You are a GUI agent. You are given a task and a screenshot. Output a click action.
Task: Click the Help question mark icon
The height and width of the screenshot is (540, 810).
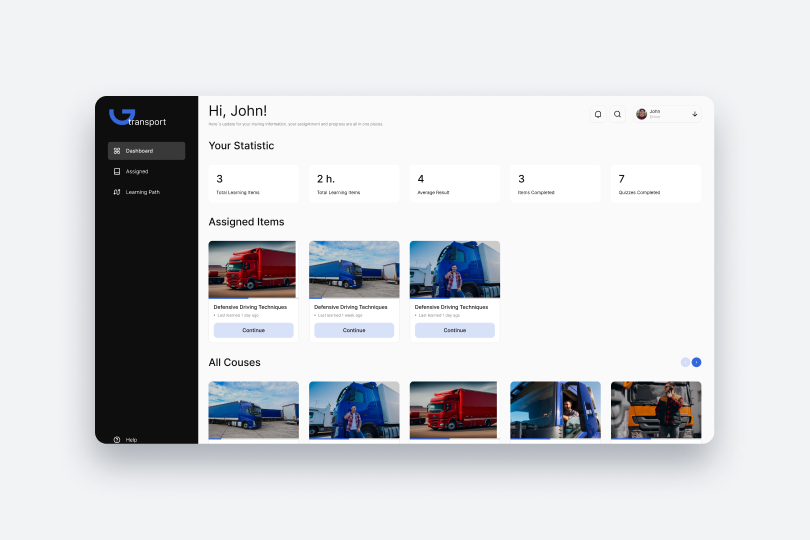click(117, 439)
